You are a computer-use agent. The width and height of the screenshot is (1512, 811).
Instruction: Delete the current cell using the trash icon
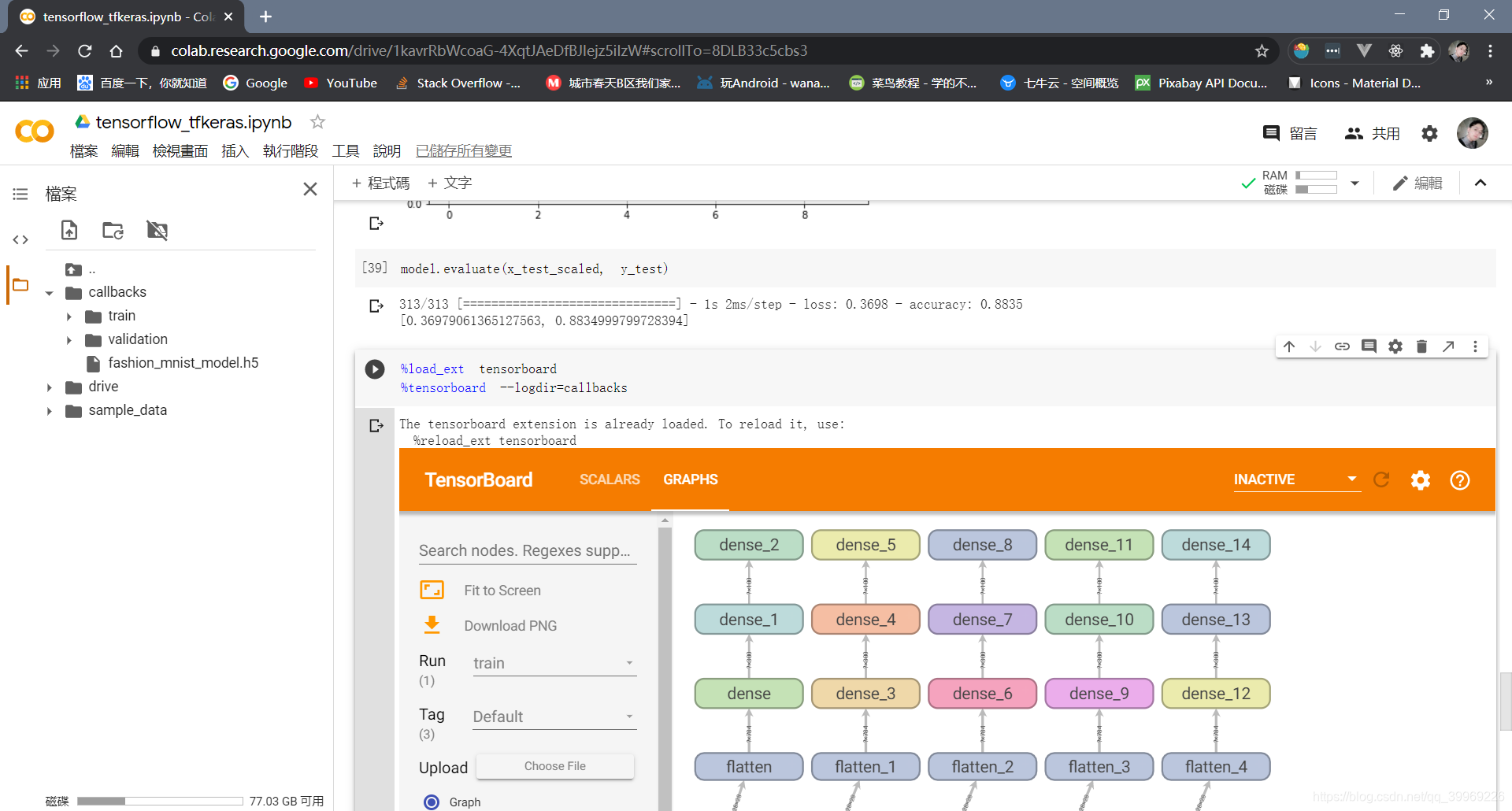pyautogui.click(x=1421, y=346)
